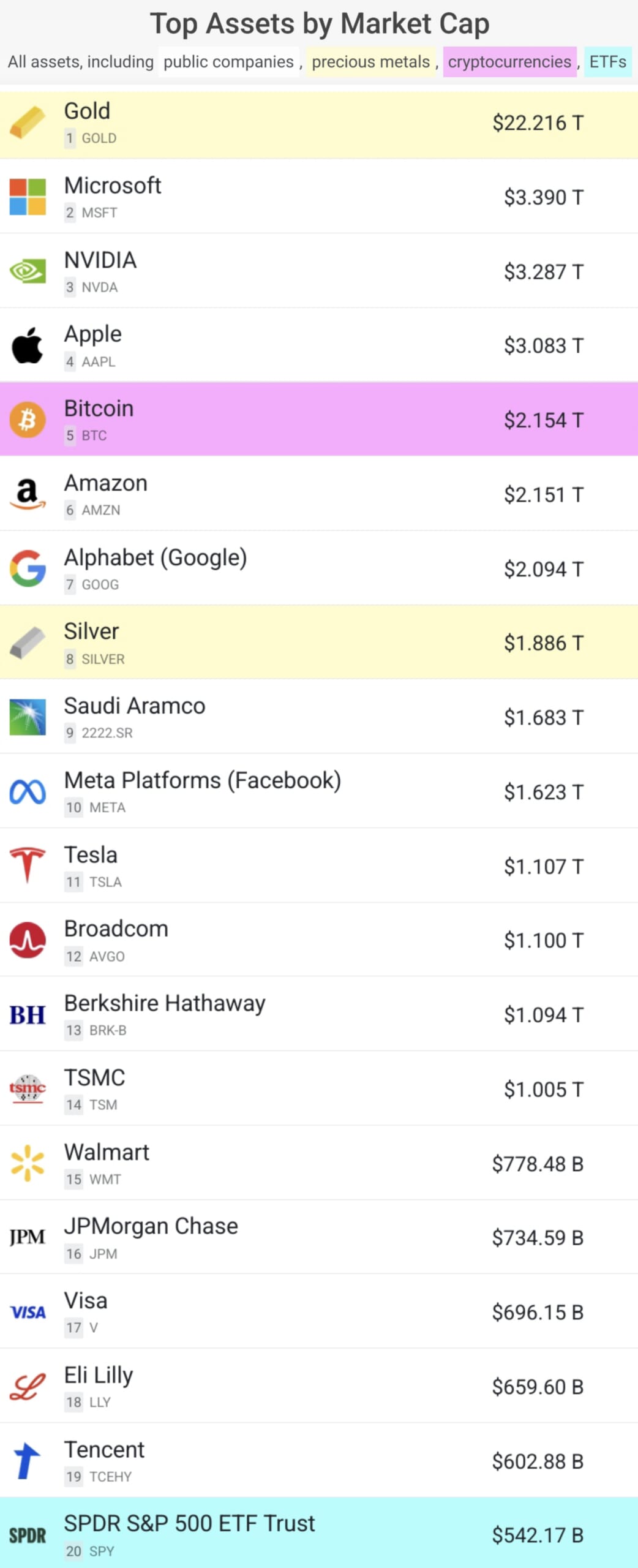Filter by cryptocurrencies tag
The image size is (638, 1568).
(x=509, y=62)
